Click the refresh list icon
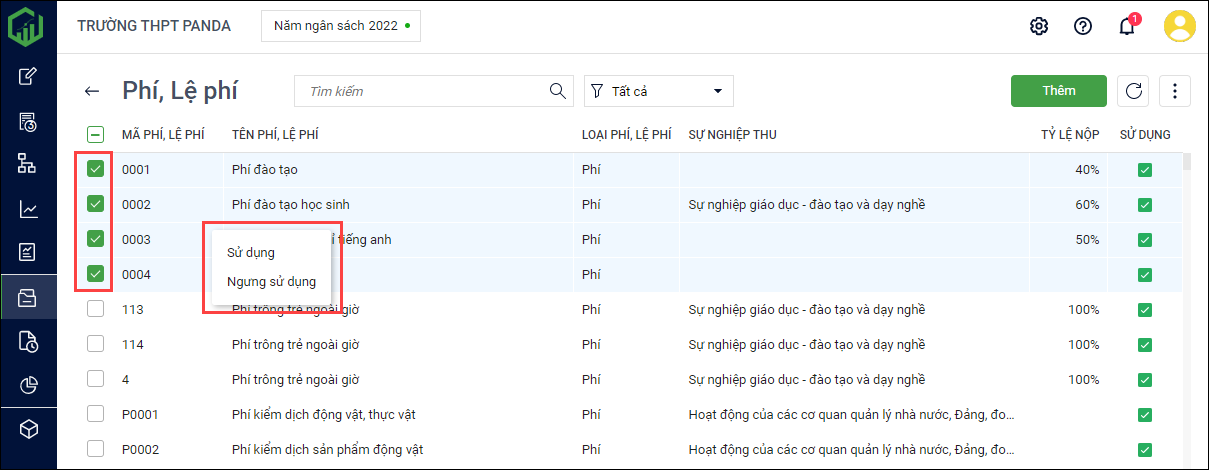This screenshot has width=1209, height=470. point(1133,91)
